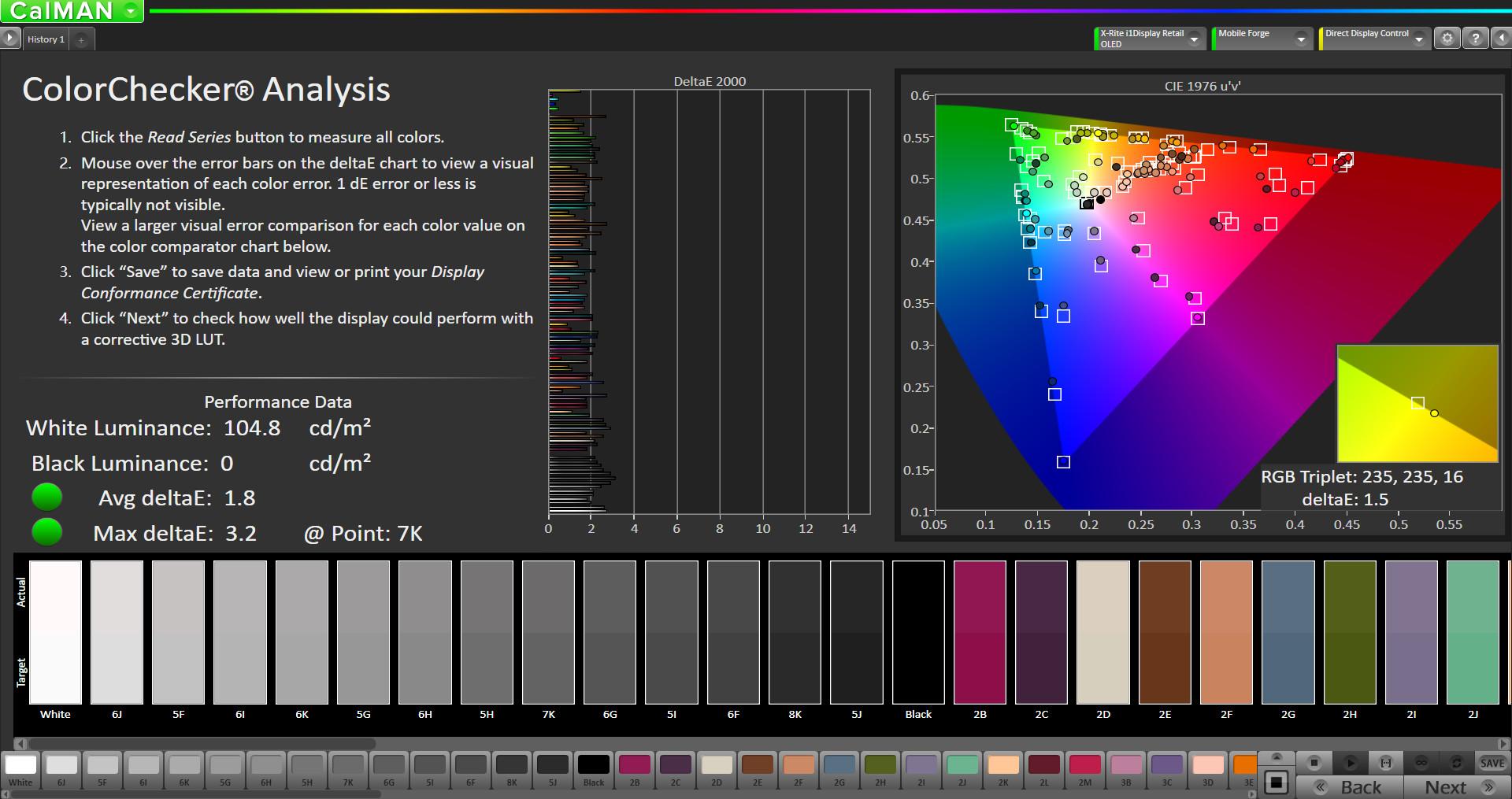The height and width of the screenshot is (799, 1512).
Task: Select the 3D swatch button in bottom strip
Action: pos(1208,771)
